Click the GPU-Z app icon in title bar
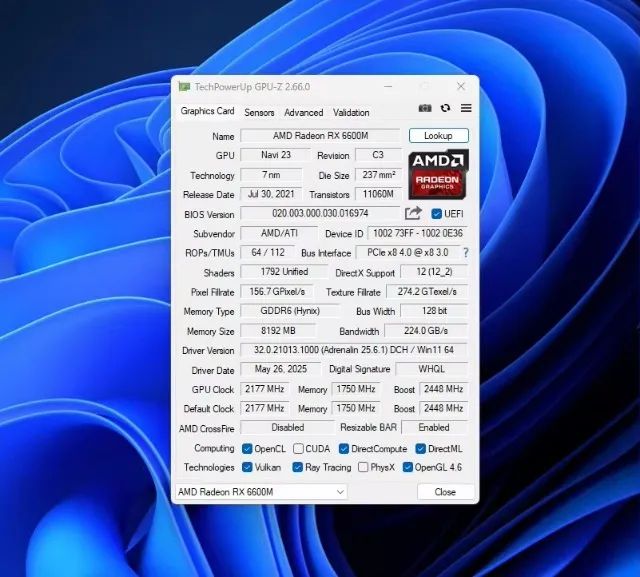 click(184, 87)
